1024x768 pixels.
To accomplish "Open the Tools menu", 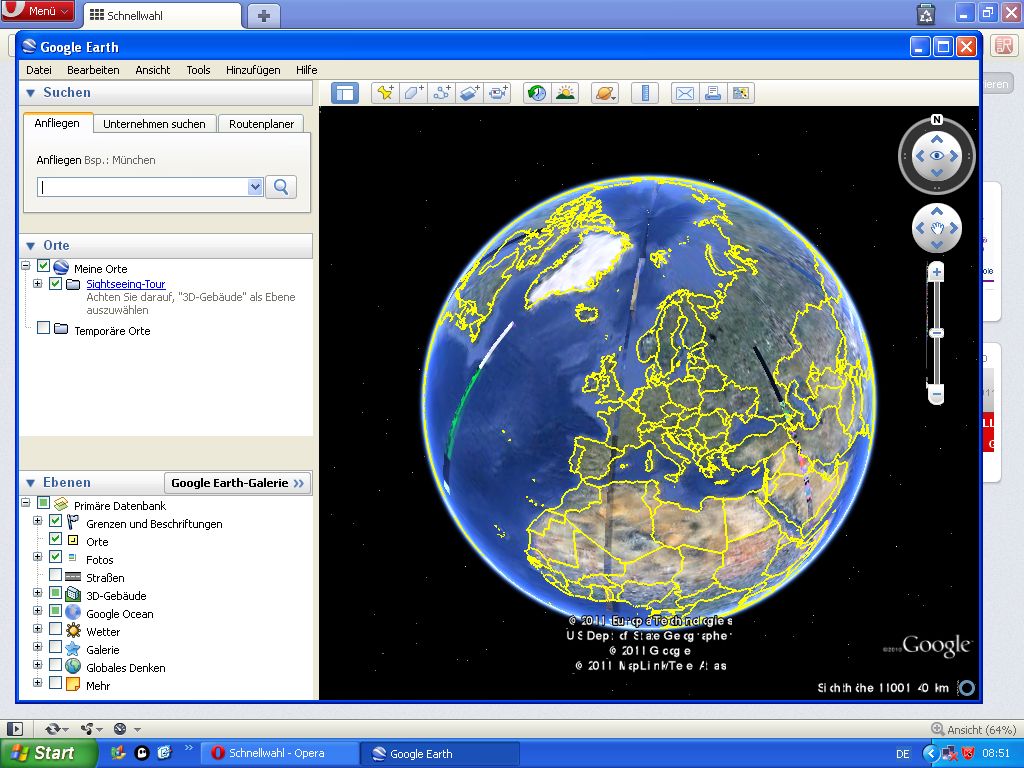I will (x=198, y=70).
